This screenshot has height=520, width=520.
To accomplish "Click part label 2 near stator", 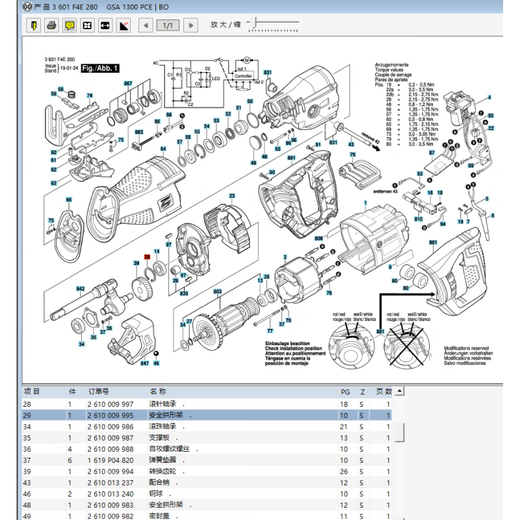I will [285, 257].
